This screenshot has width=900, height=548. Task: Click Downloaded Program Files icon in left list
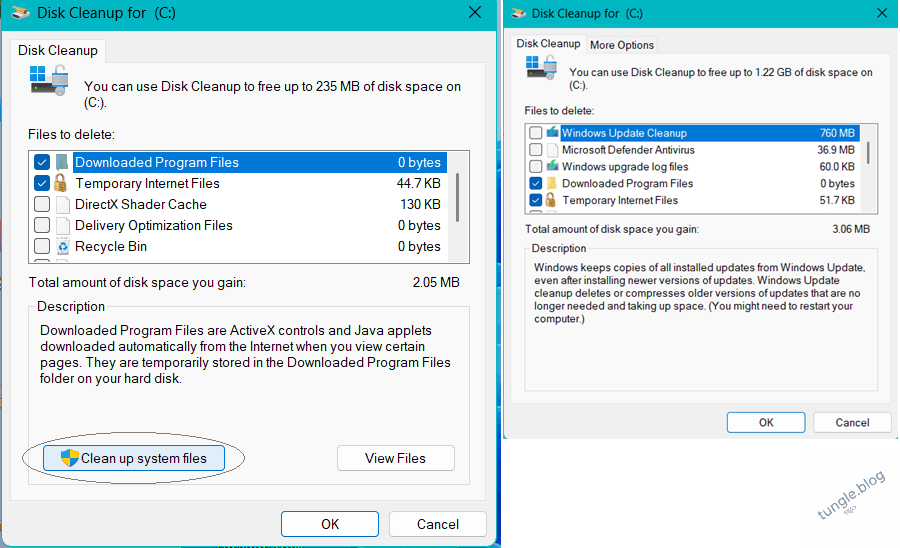coord(62,162)
